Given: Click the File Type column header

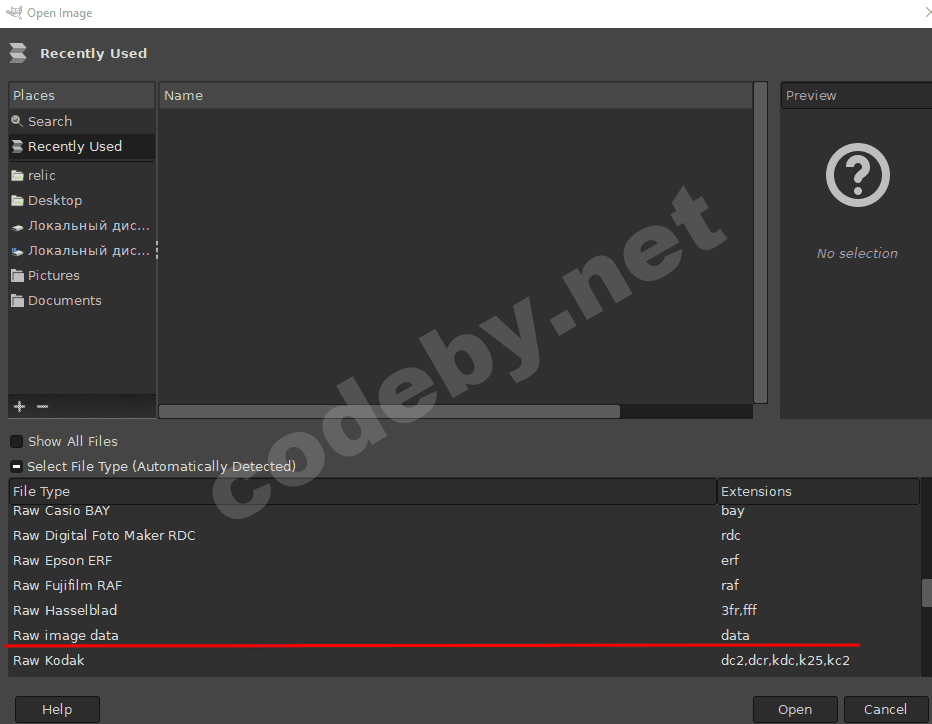Looking at the screenshot, I should point(363,491).
